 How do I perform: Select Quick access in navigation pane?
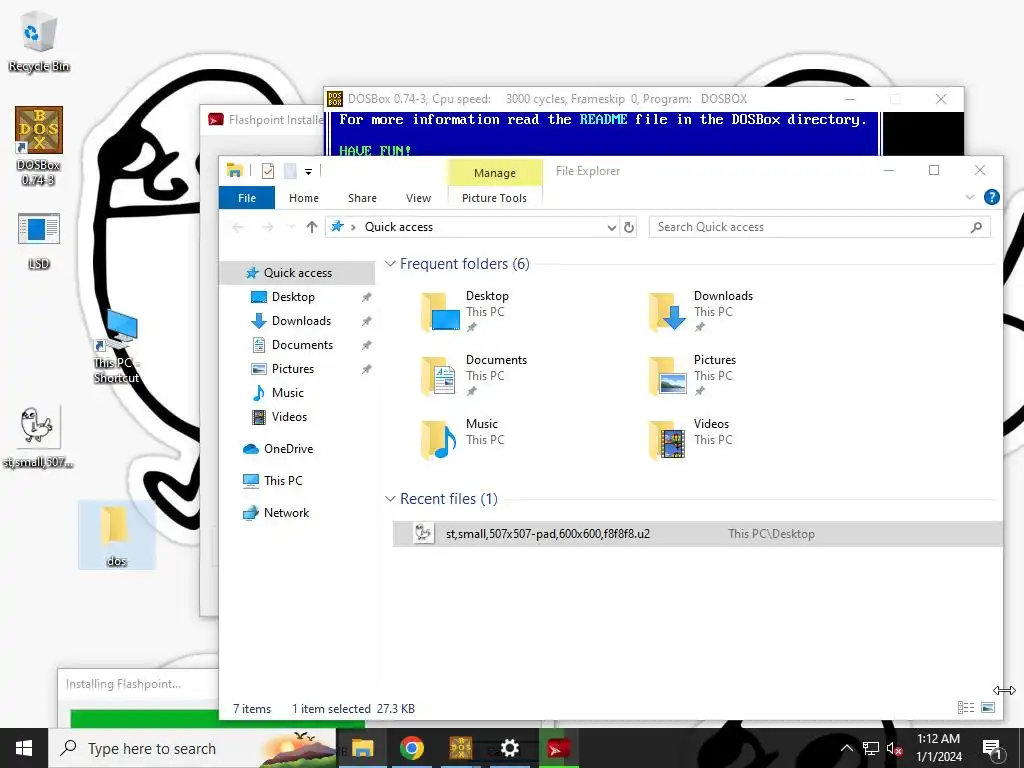[297, 273]
